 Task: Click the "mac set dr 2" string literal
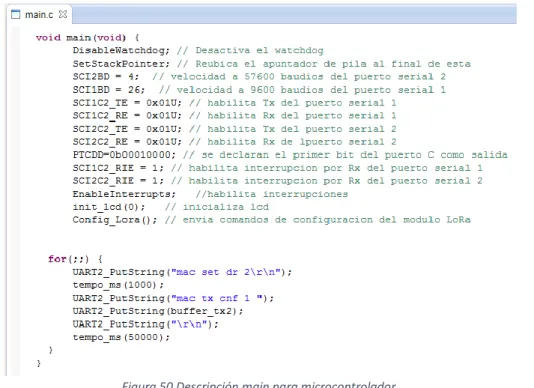(x=225, y=272)
